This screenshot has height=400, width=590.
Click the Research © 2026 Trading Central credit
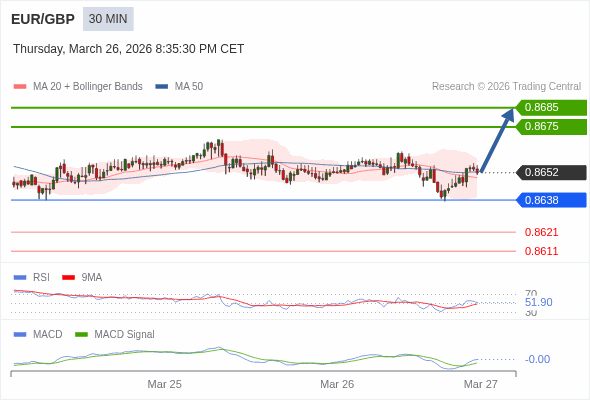point(506,87)
